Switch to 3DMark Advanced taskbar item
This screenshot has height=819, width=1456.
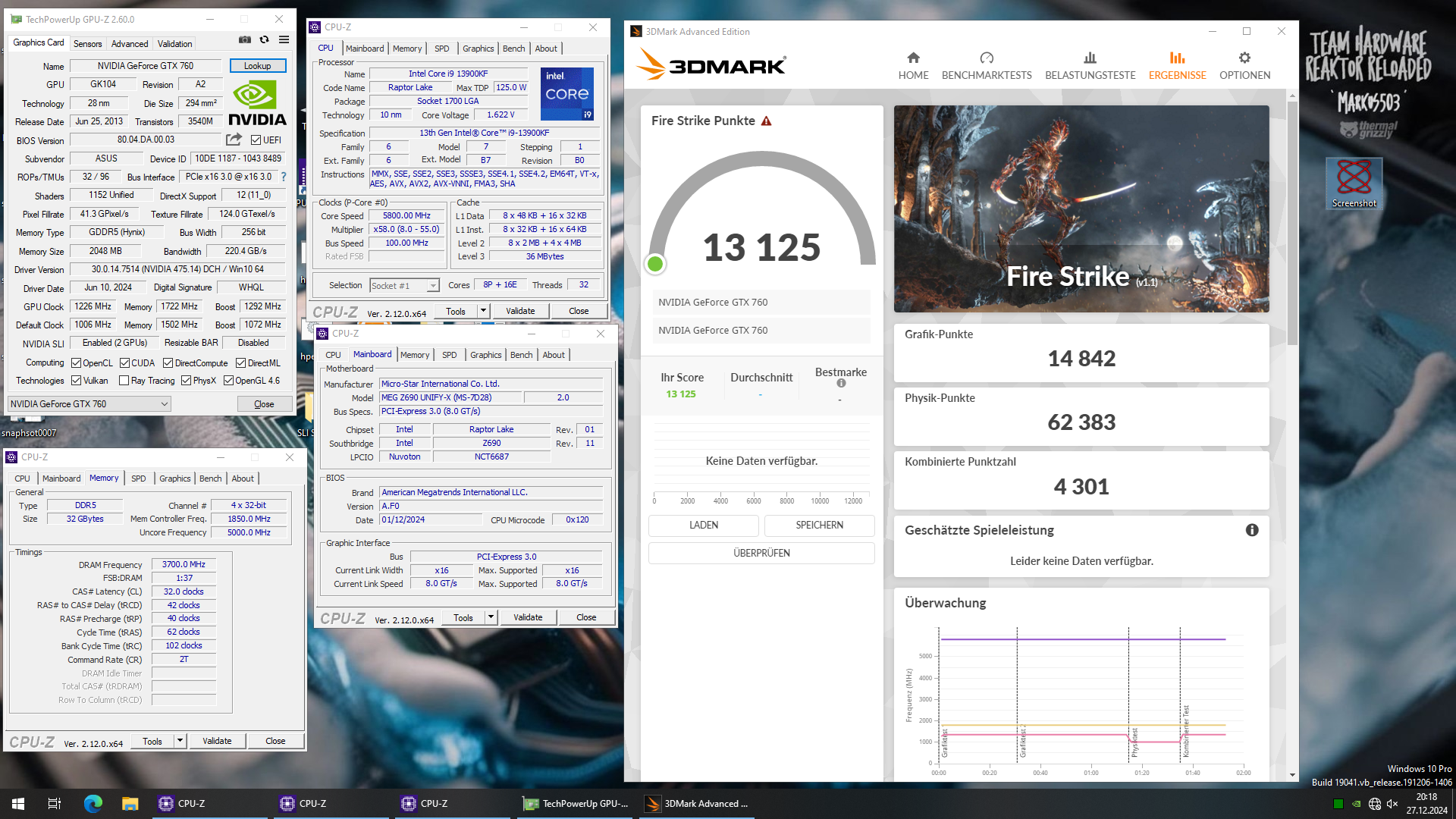(x=698, y=804)
